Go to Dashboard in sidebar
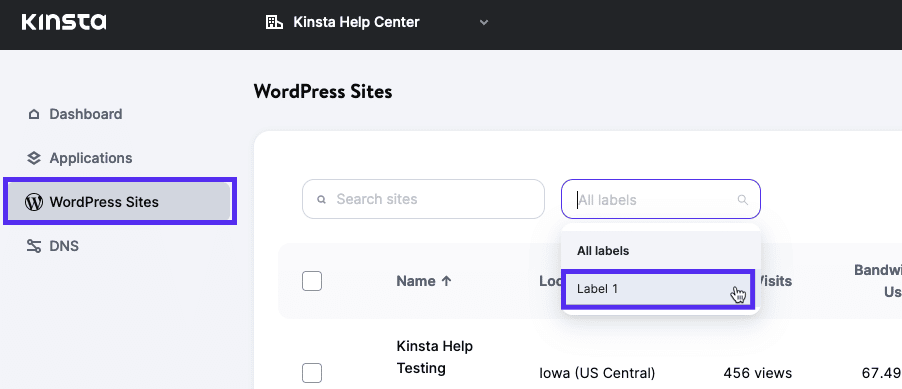The width and height of the screenshot is (902, 389). pos(85,114)
